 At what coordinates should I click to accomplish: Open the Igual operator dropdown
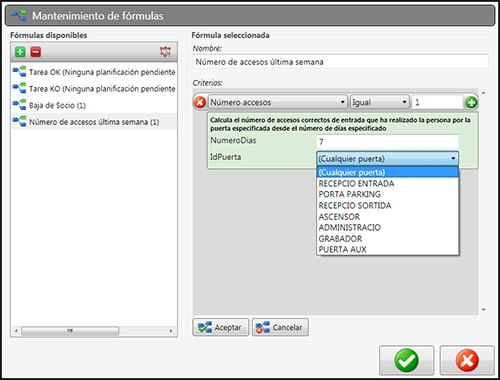(x=379, y=102)
